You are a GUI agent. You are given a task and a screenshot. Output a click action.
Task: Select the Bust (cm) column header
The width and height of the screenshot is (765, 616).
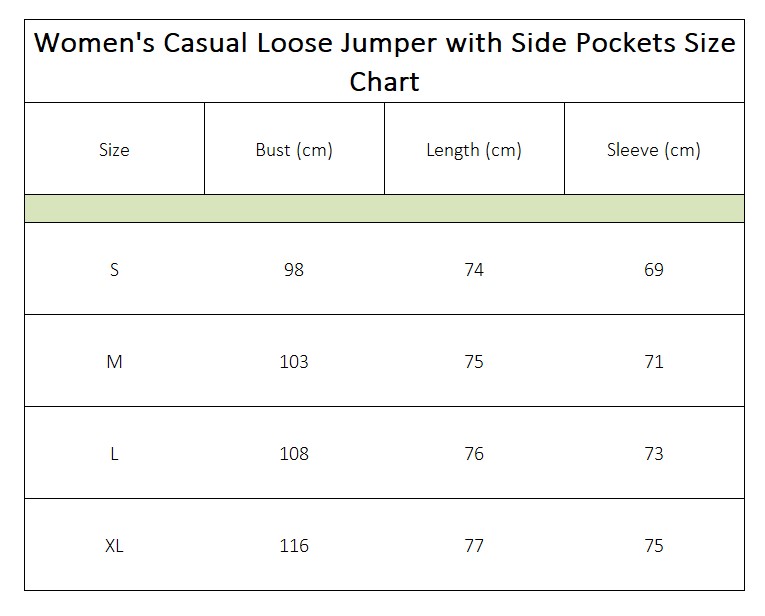coord(294,150)
